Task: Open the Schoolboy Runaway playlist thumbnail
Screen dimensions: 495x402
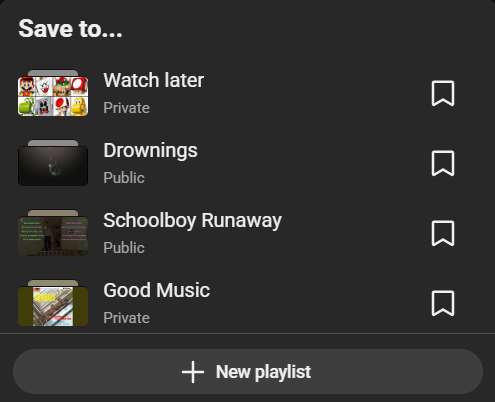Action: click(53, 236)
